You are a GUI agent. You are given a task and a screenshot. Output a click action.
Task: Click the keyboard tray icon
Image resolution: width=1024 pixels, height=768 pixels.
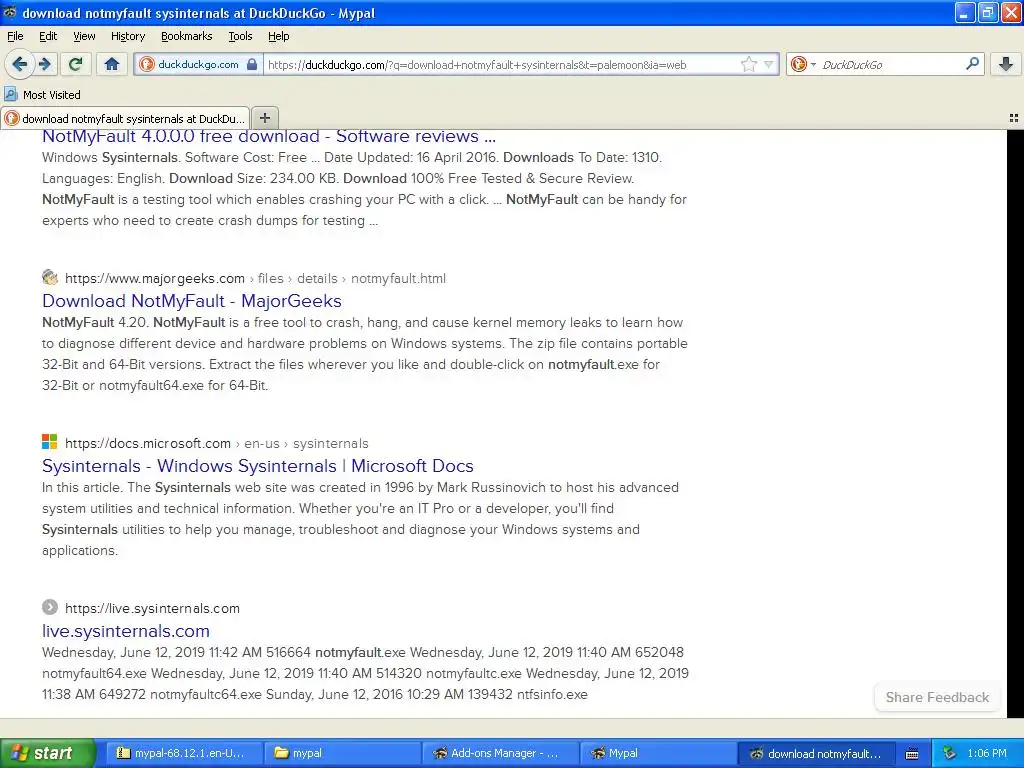click(912, 754)
